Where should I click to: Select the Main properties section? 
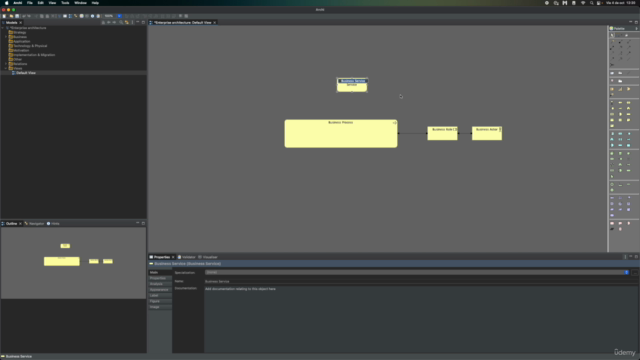pyautogui.click(x=160, y=272)
